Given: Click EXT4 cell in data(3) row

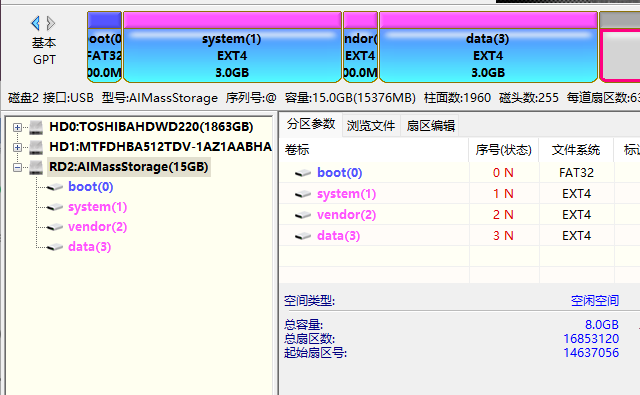Looking at the screenshot, I should 576,235.
